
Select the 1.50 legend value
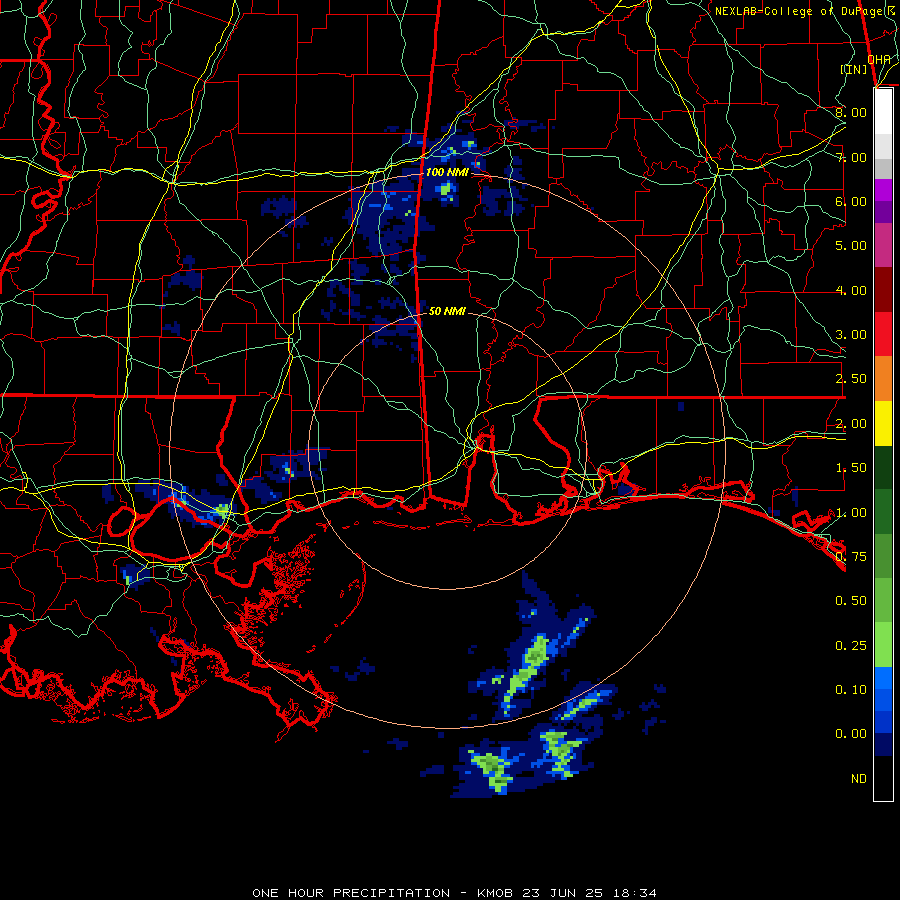pos(851,468)
